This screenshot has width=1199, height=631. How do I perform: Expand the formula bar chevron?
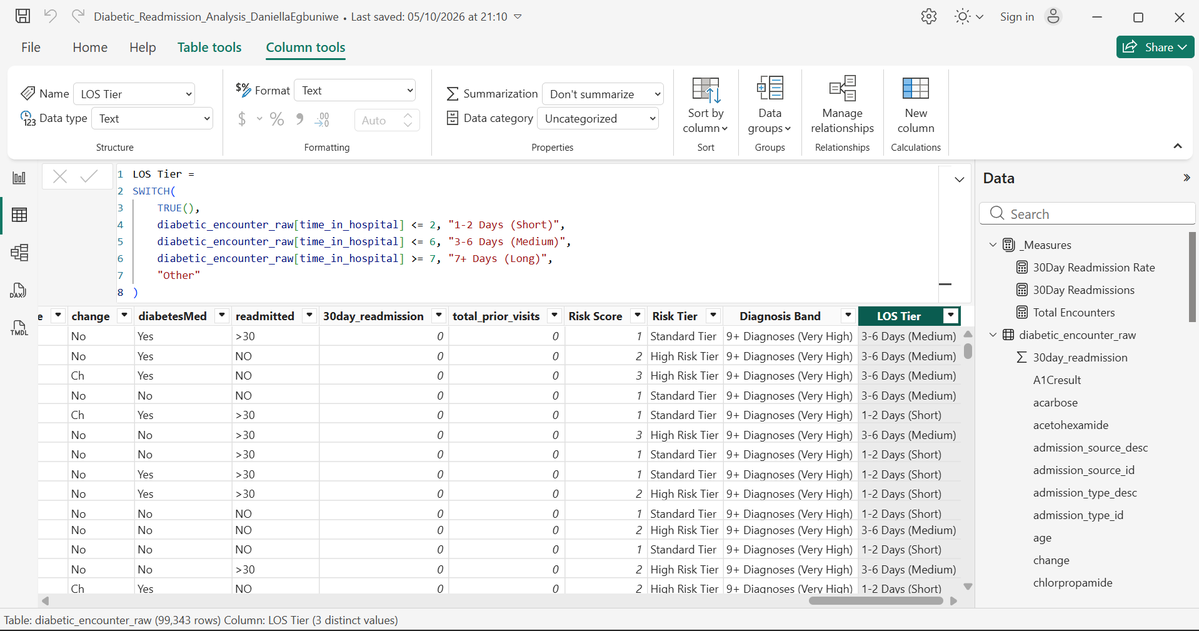click(x=959, y=179)
